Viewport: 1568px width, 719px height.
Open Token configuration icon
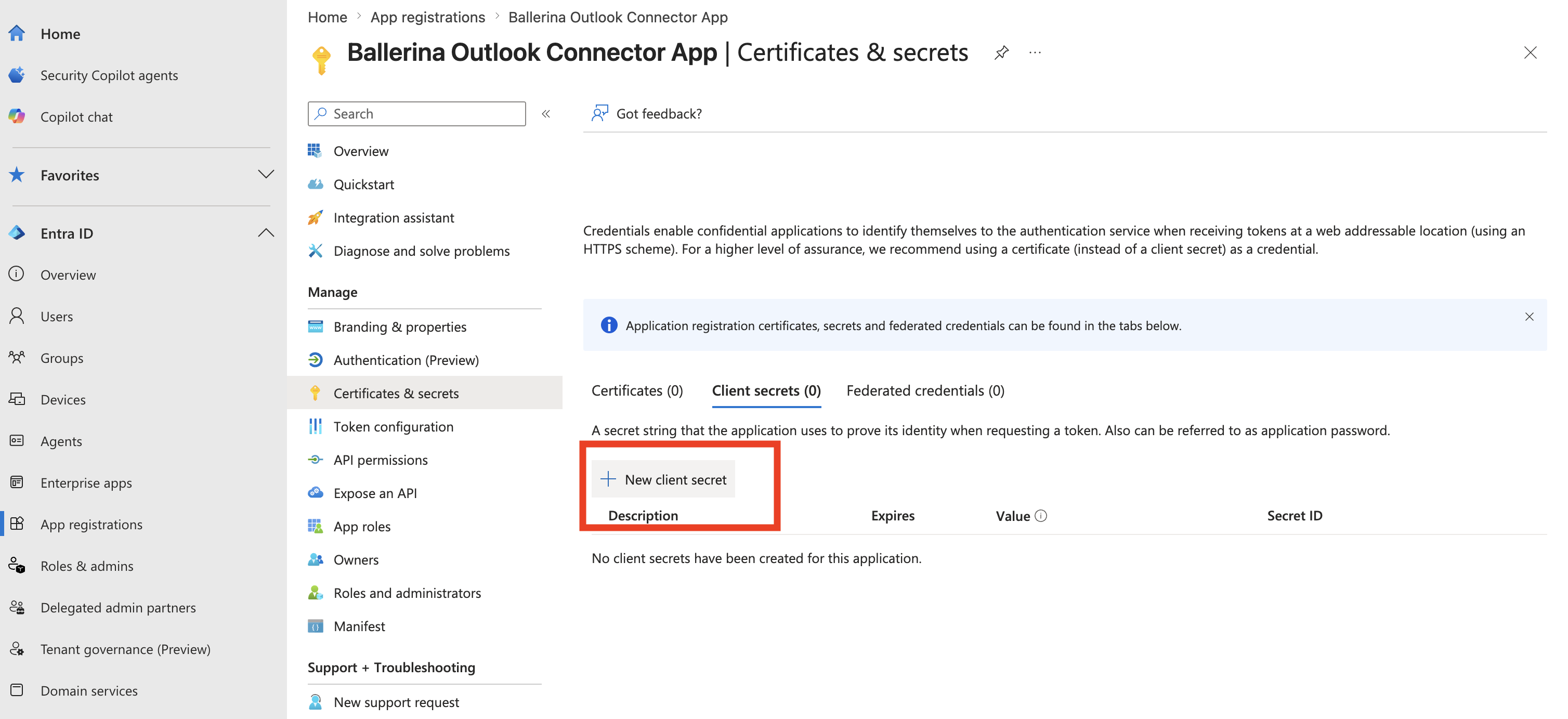tap(315, 426)
